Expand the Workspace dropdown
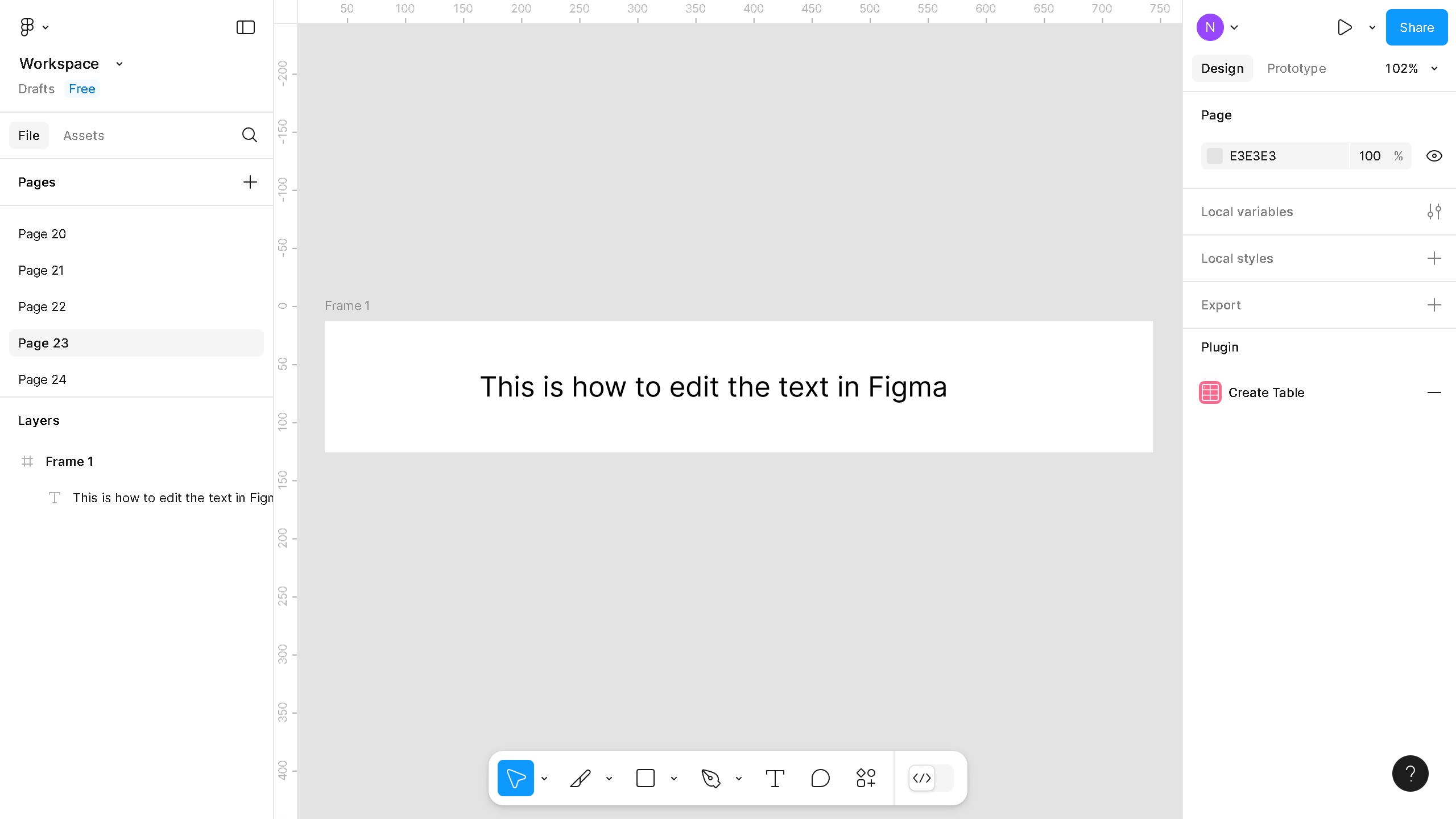Viewport: 1456px width, 819px height. (x=119, y=63)
